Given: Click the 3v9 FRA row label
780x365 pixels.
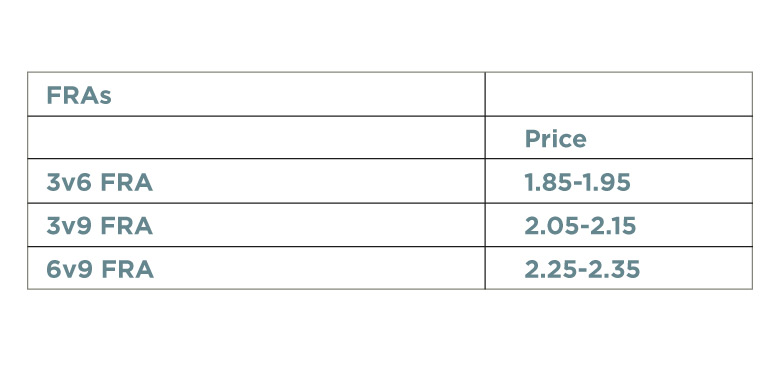Looking at the screenshot, I should [x=99, y=226].
